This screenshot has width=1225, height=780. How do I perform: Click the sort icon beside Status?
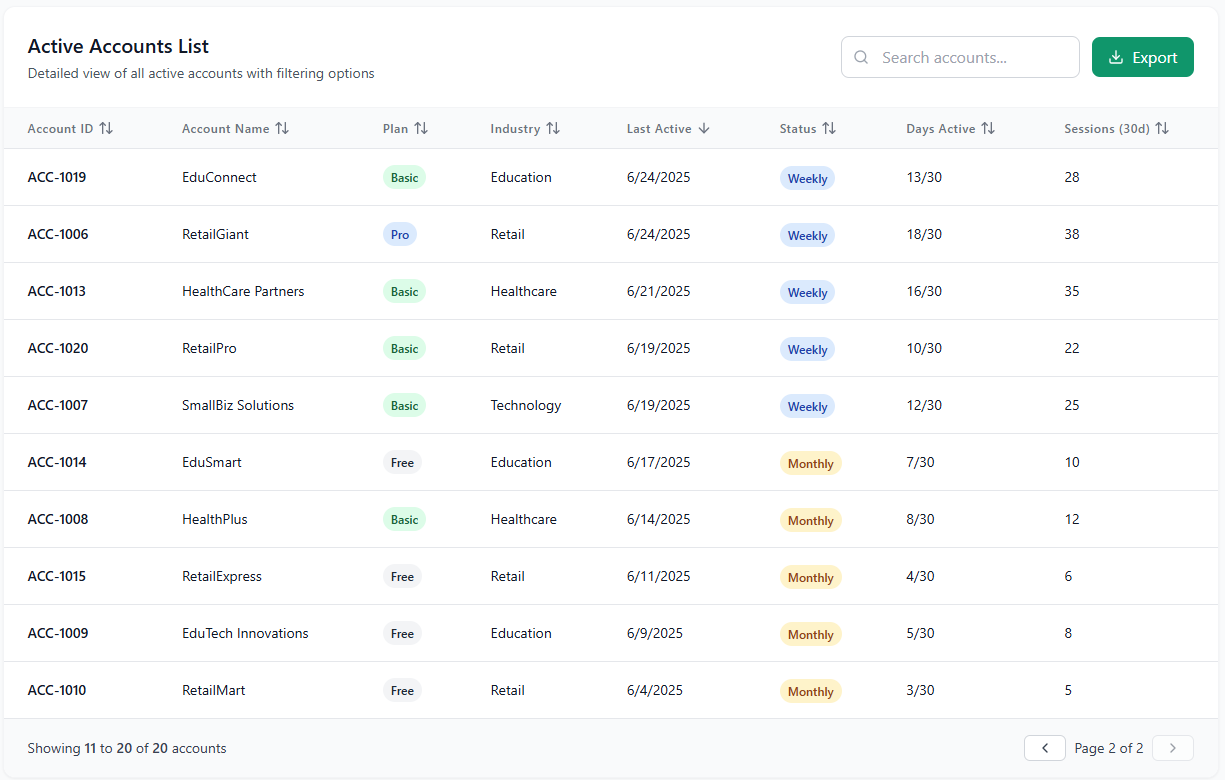point(829,129)
